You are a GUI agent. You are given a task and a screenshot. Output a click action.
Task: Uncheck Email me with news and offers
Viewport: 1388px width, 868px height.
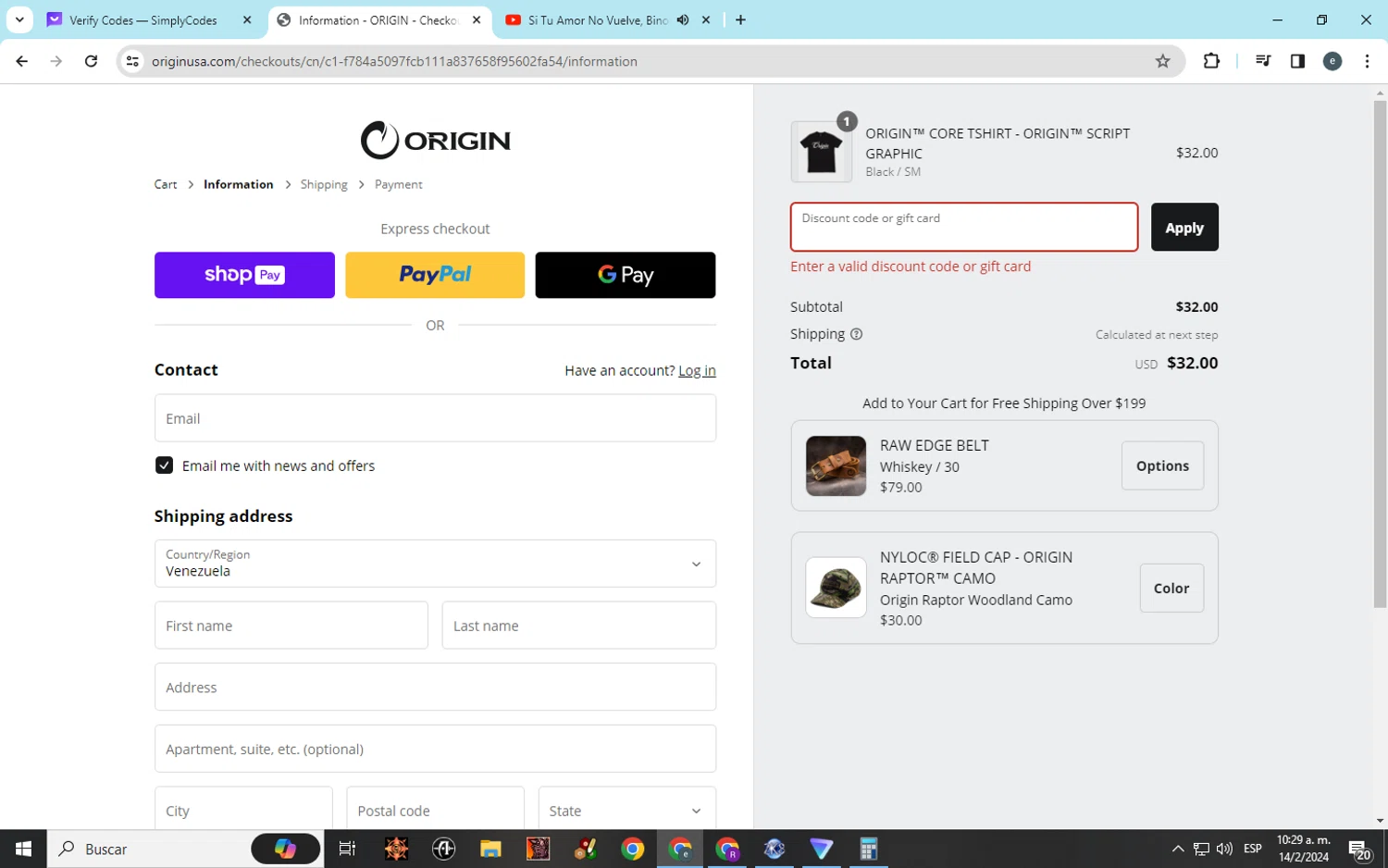[164, 465]
